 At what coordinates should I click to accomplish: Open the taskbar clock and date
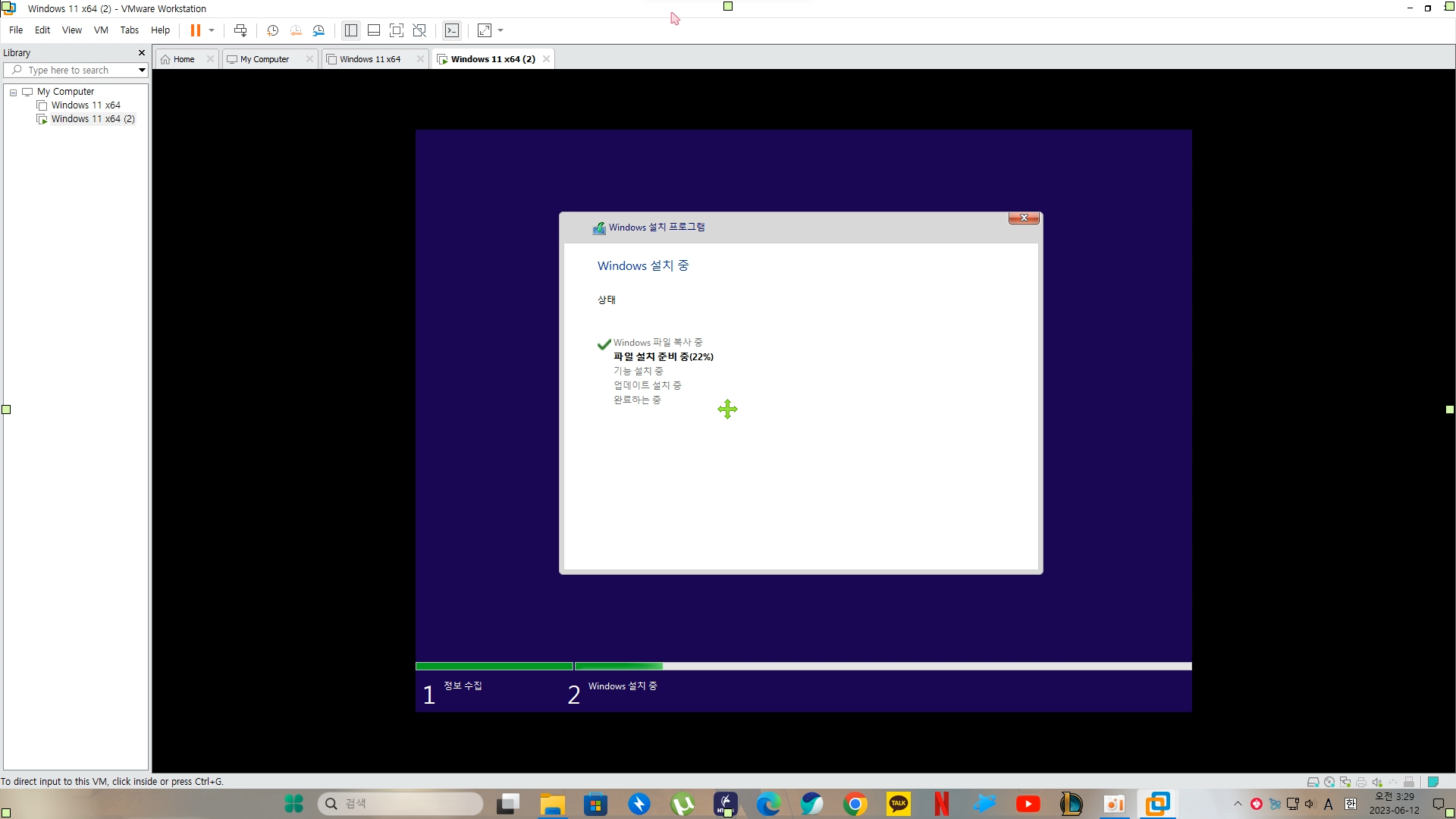tap(1394, 804)
